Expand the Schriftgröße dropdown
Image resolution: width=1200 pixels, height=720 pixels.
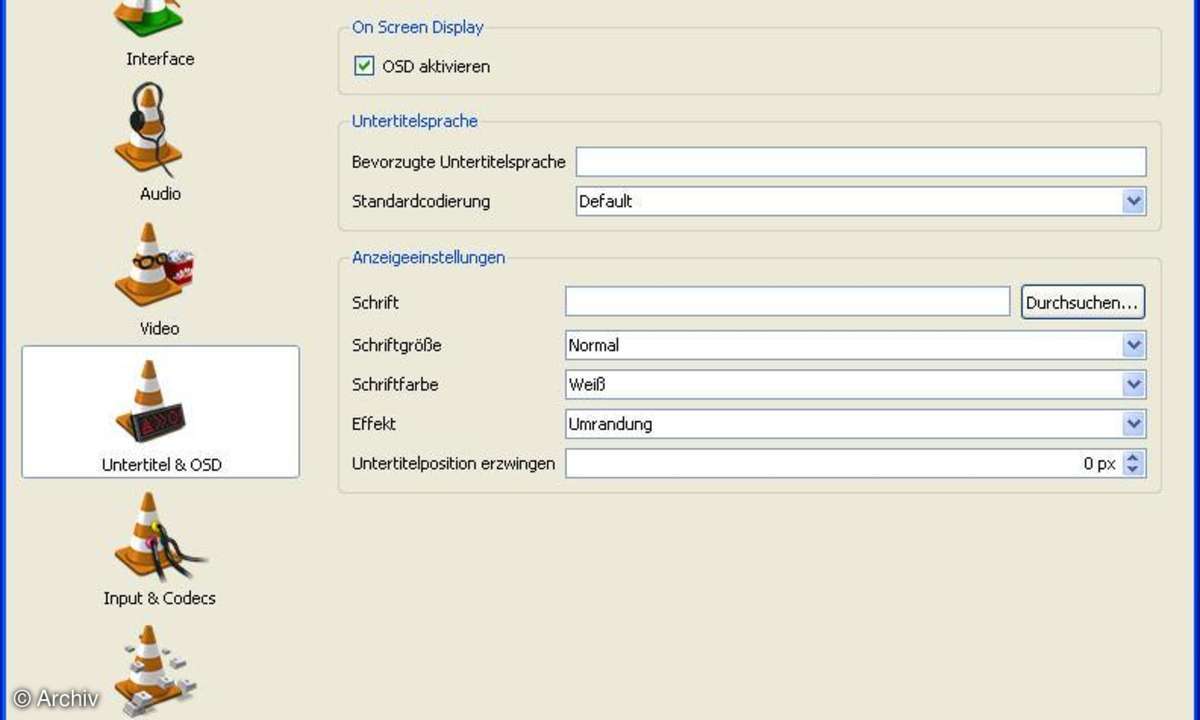click(x=1133, y=345)
